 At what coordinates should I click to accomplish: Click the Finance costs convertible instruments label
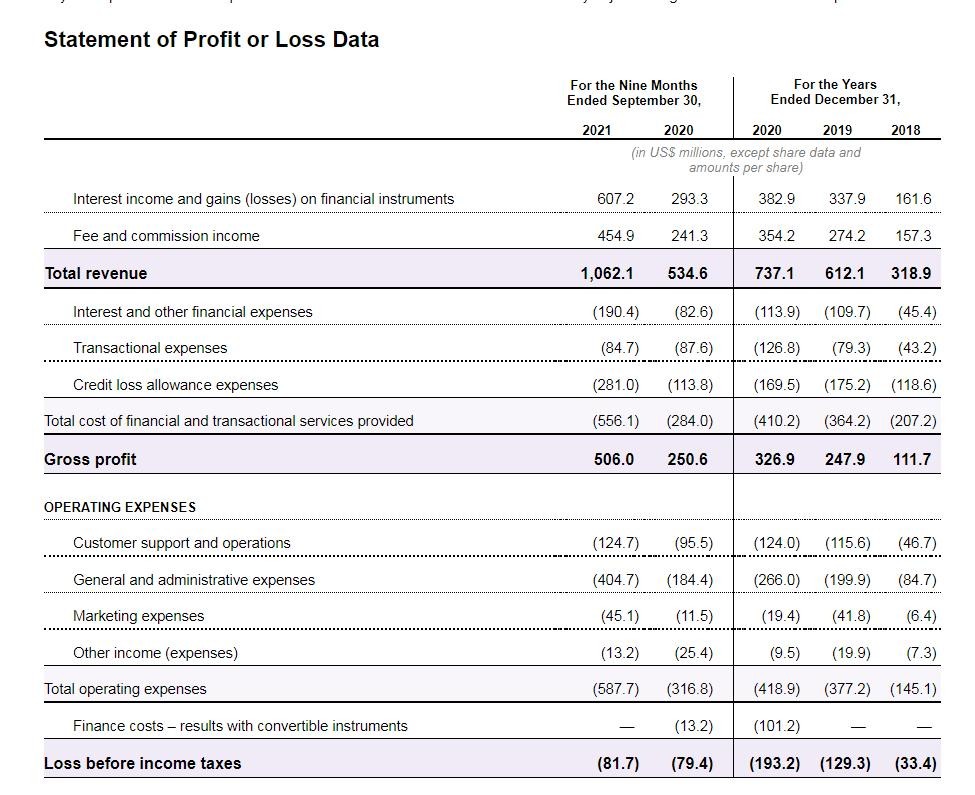[240, 726]
